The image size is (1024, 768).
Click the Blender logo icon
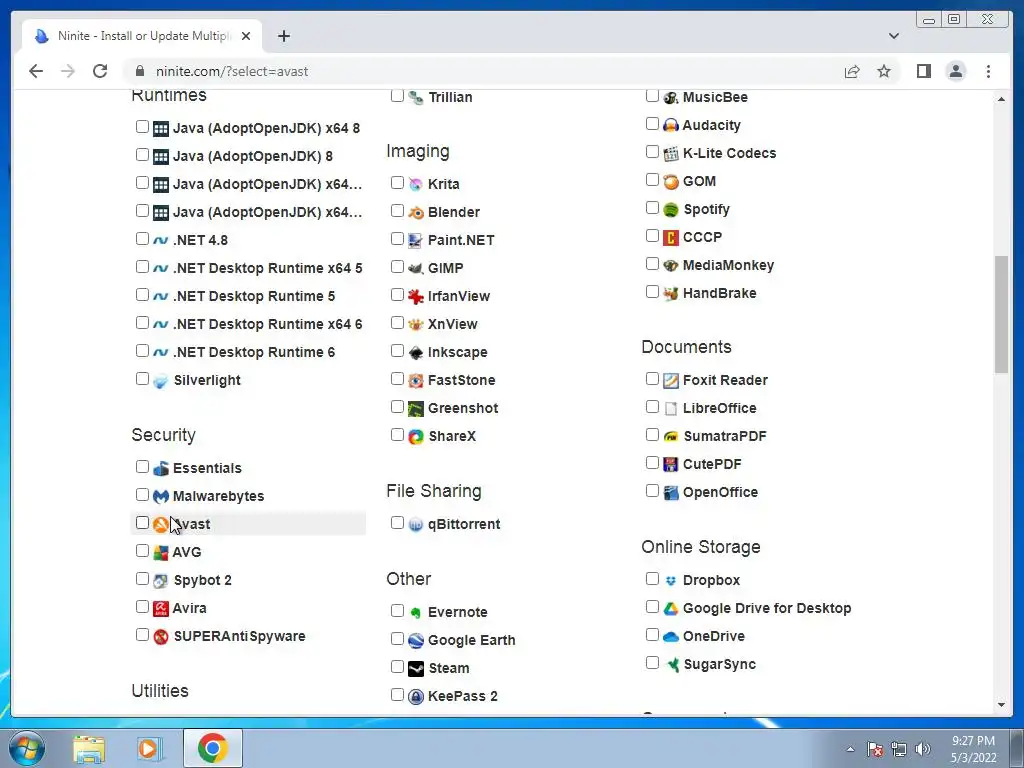click(x=416, y=212)
